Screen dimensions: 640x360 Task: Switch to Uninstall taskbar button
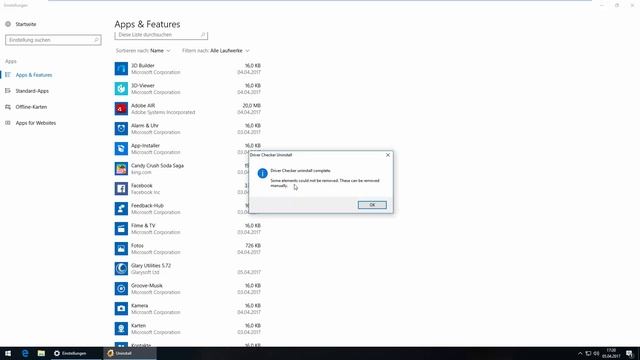(x=130, y=353)
